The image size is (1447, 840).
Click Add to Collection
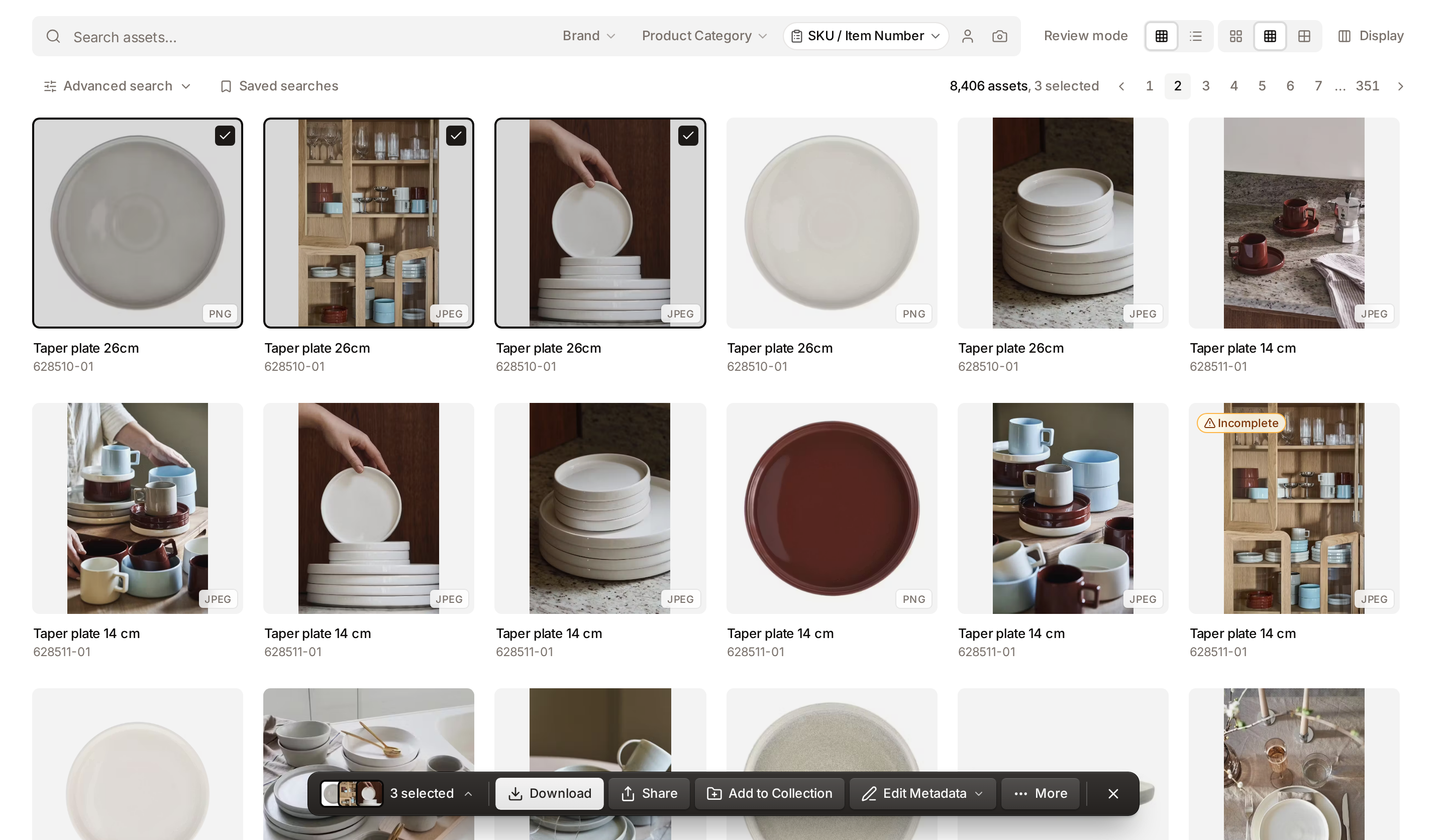click(x=769, y=793)
